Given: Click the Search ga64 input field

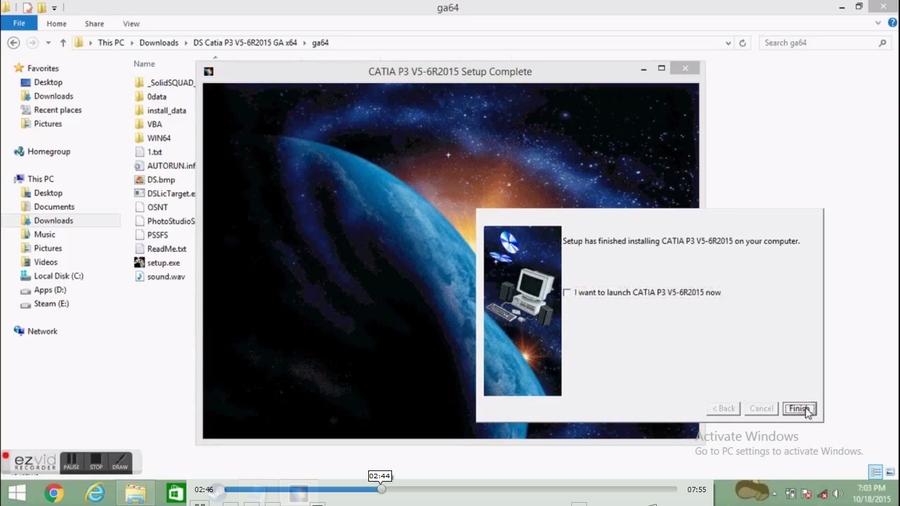Looking at the screenshot, I should 823,43.
